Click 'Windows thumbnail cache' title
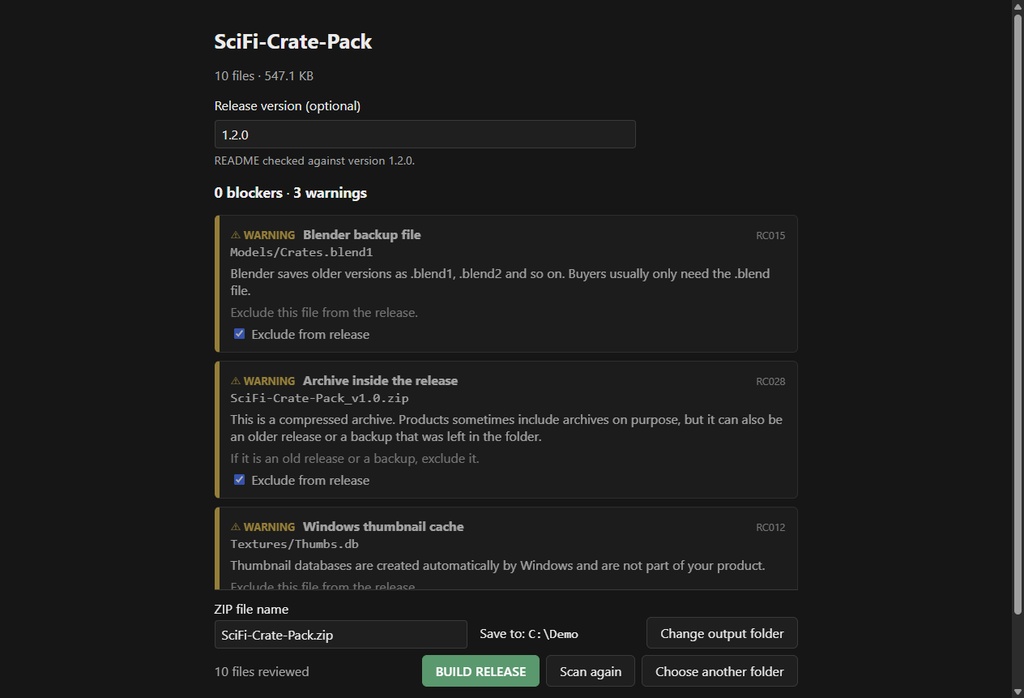 (383, 527)
